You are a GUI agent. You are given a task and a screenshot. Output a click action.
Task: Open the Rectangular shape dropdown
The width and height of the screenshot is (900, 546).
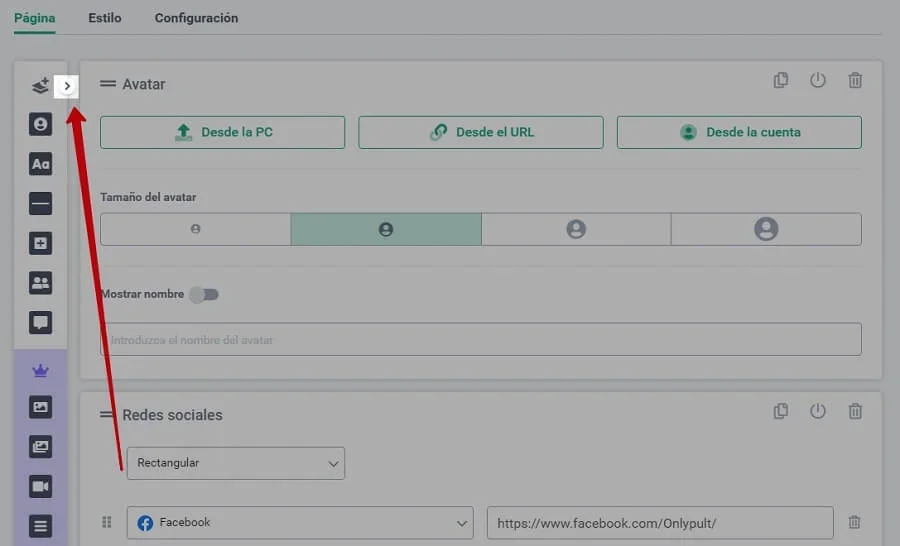pos(235,463)
